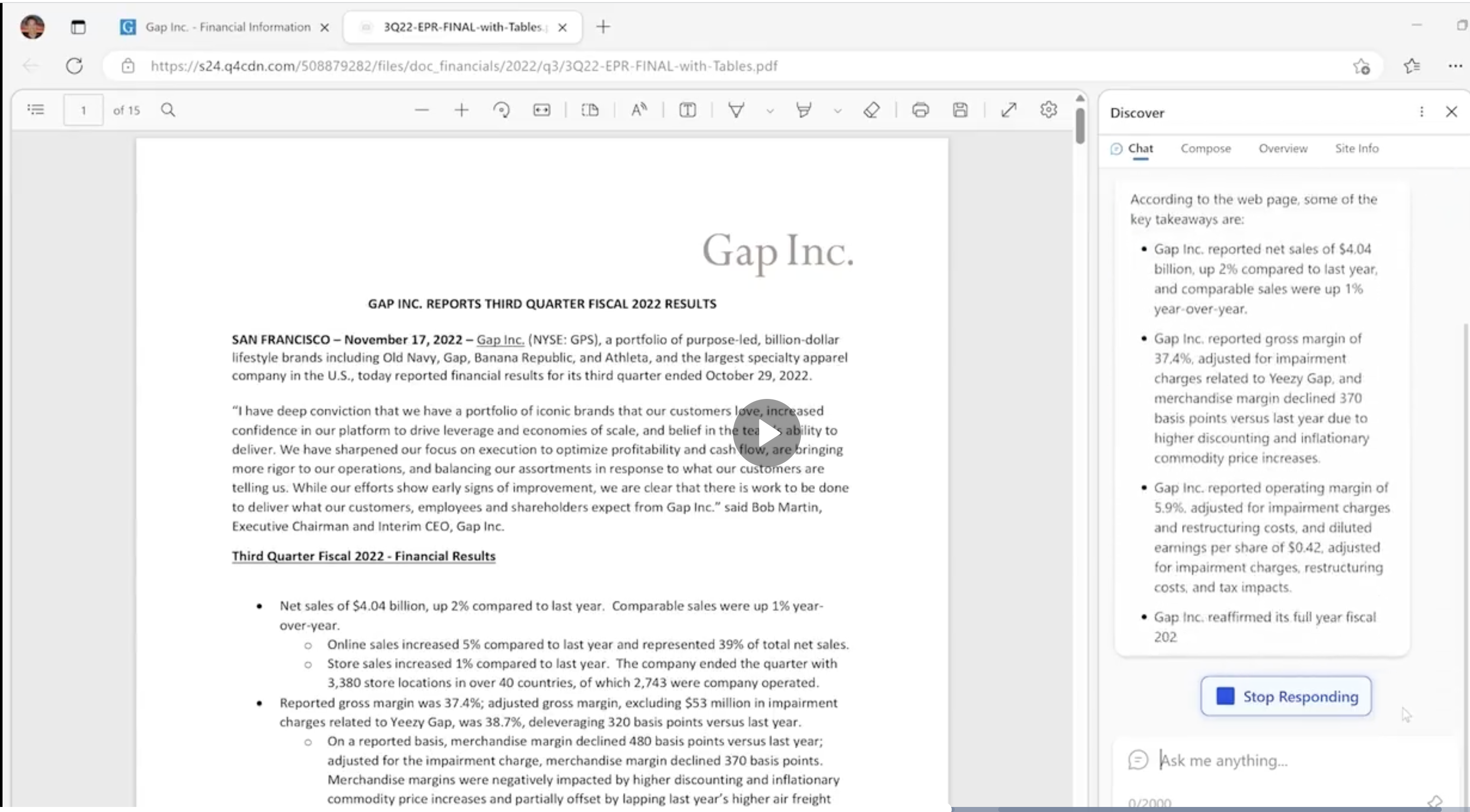This screenshot has width=1470, height=812.
Task: Play the video overlay button
Action: pyautogui.click(x=766, y=433)
